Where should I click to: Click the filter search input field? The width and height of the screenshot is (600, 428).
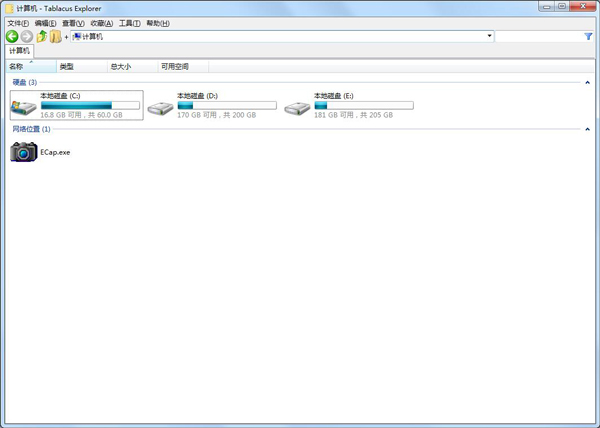(x=538, y=36)
